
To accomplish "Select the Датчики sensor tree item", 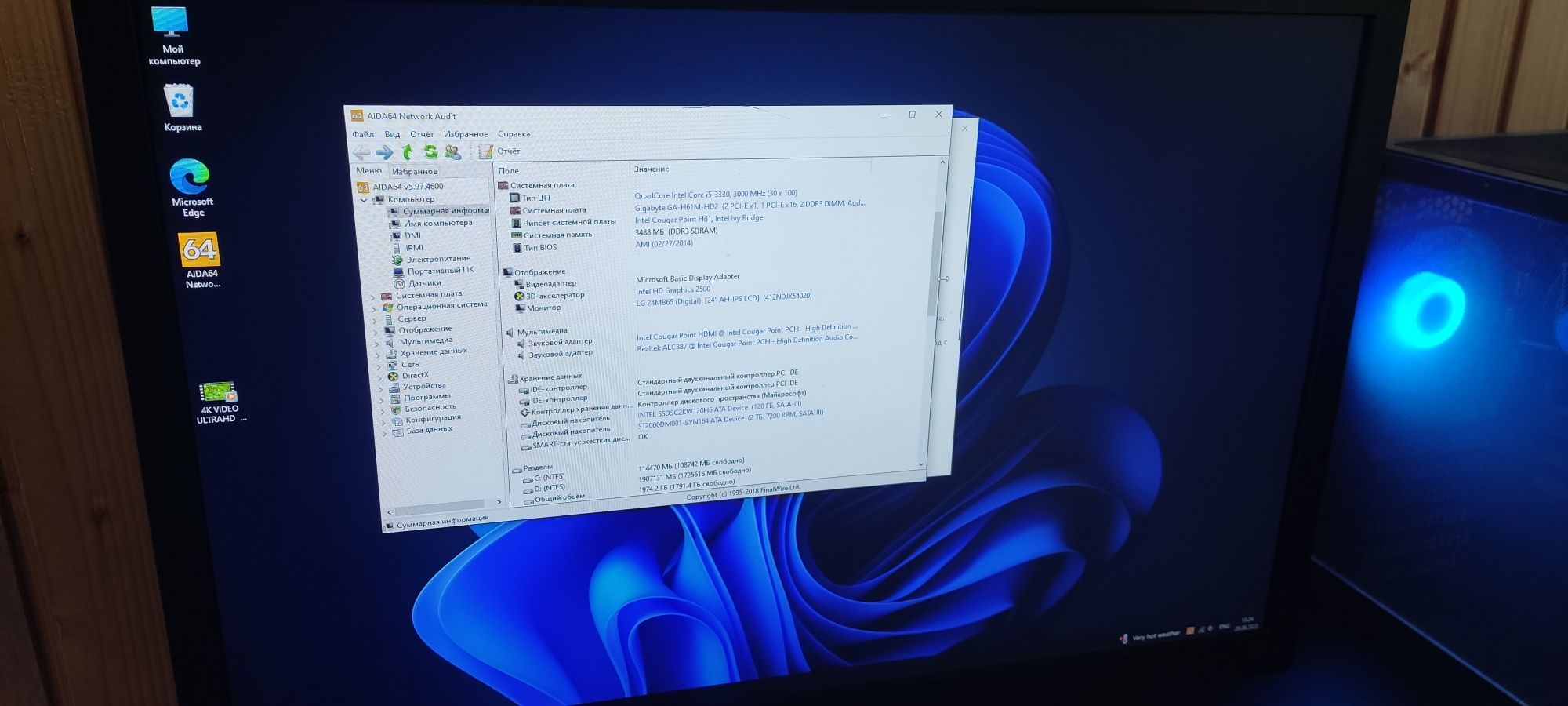I will [x=417, y=283].
